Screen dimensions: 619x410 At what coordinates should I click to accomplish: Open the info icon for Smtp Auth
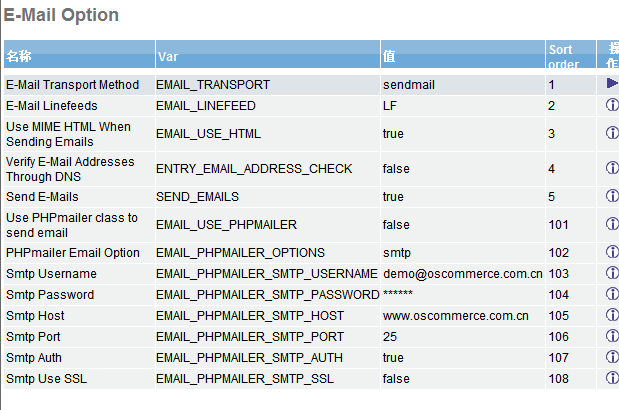coord(612,357)
